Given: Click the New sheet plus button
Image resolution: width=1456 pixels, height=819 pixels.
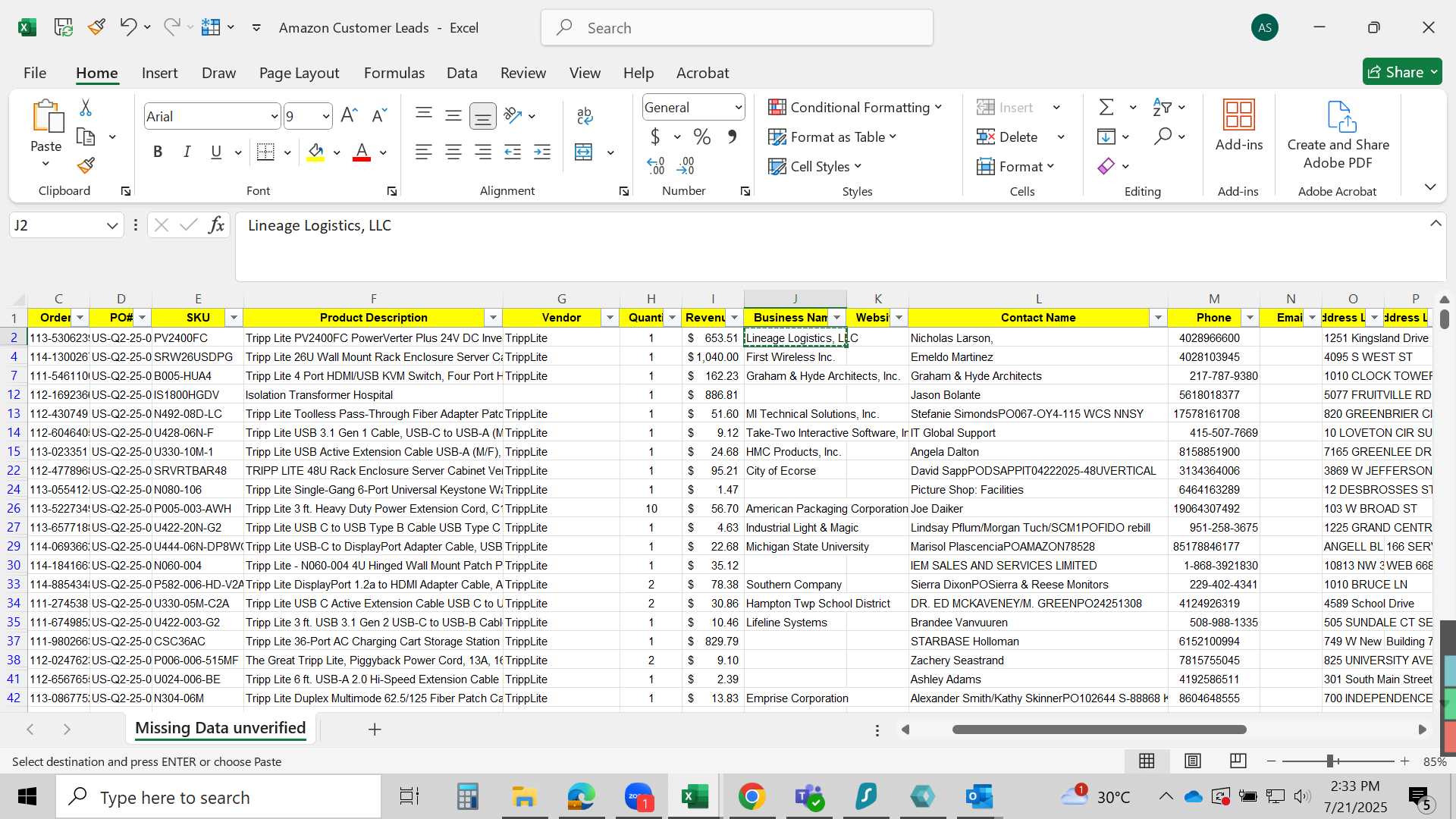Looking at the screenshot, I should tap(375, 730).
